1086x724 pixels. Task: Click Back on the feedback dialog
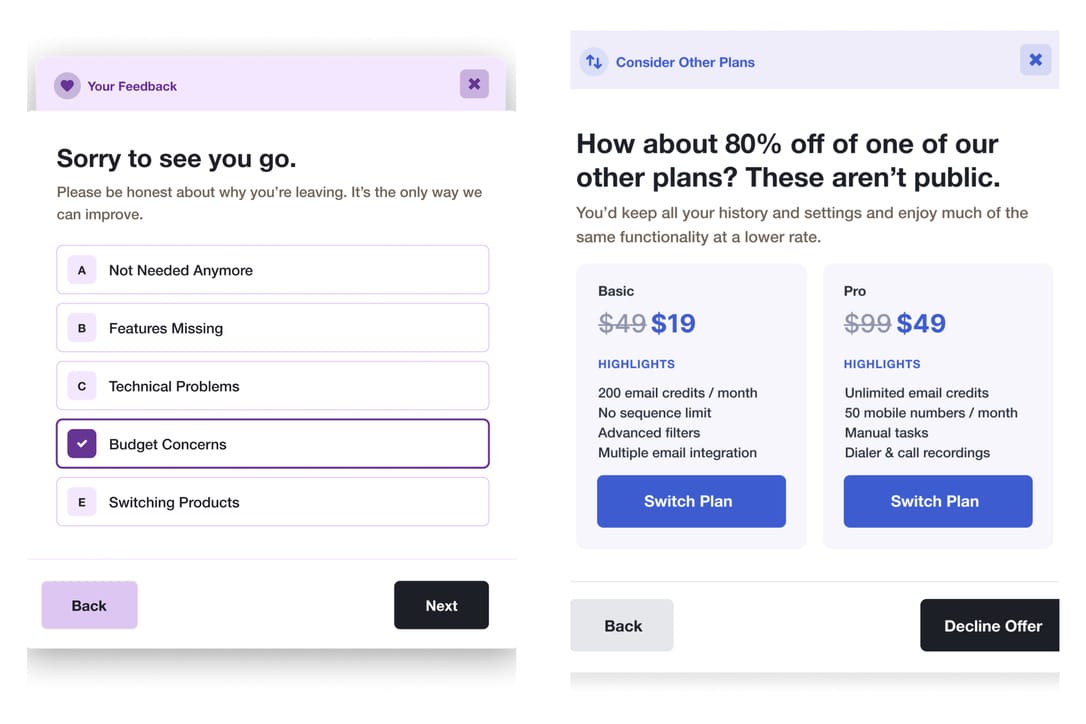point(89,605)
